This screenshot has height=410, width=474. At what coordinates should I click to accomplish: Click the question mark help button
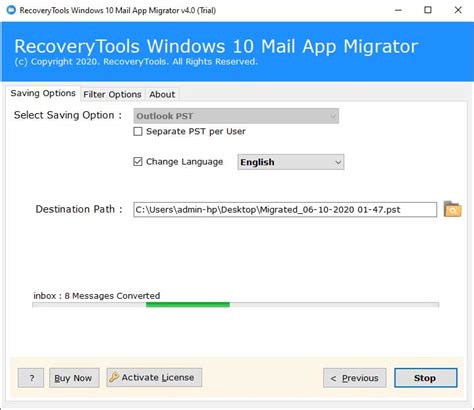31,378
